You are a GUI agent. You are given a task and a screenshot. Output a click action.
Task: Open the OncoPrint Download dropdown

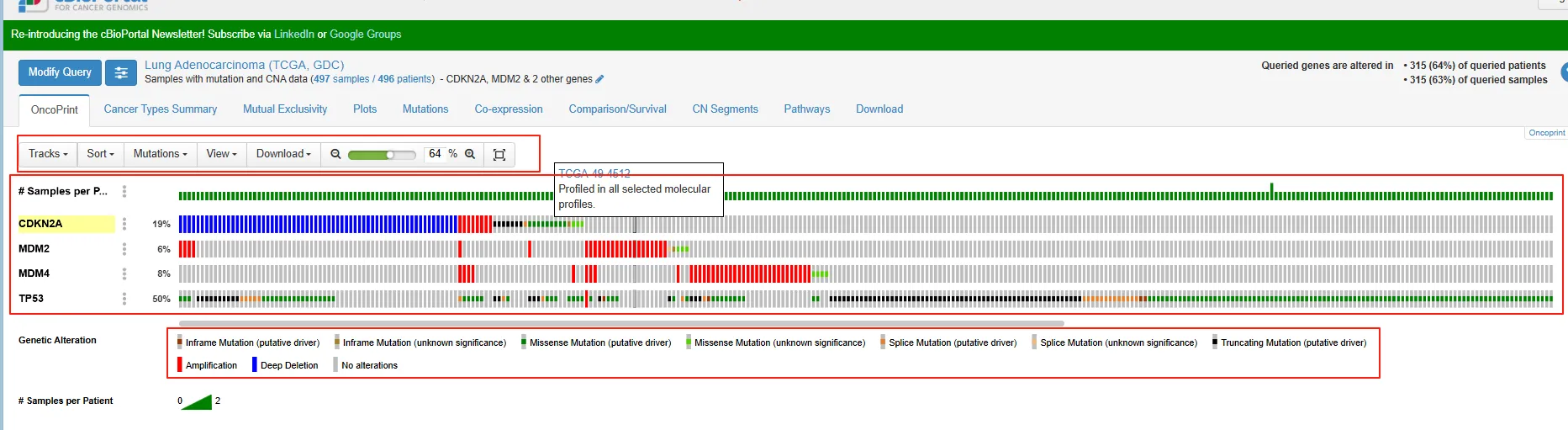[283, 154]
